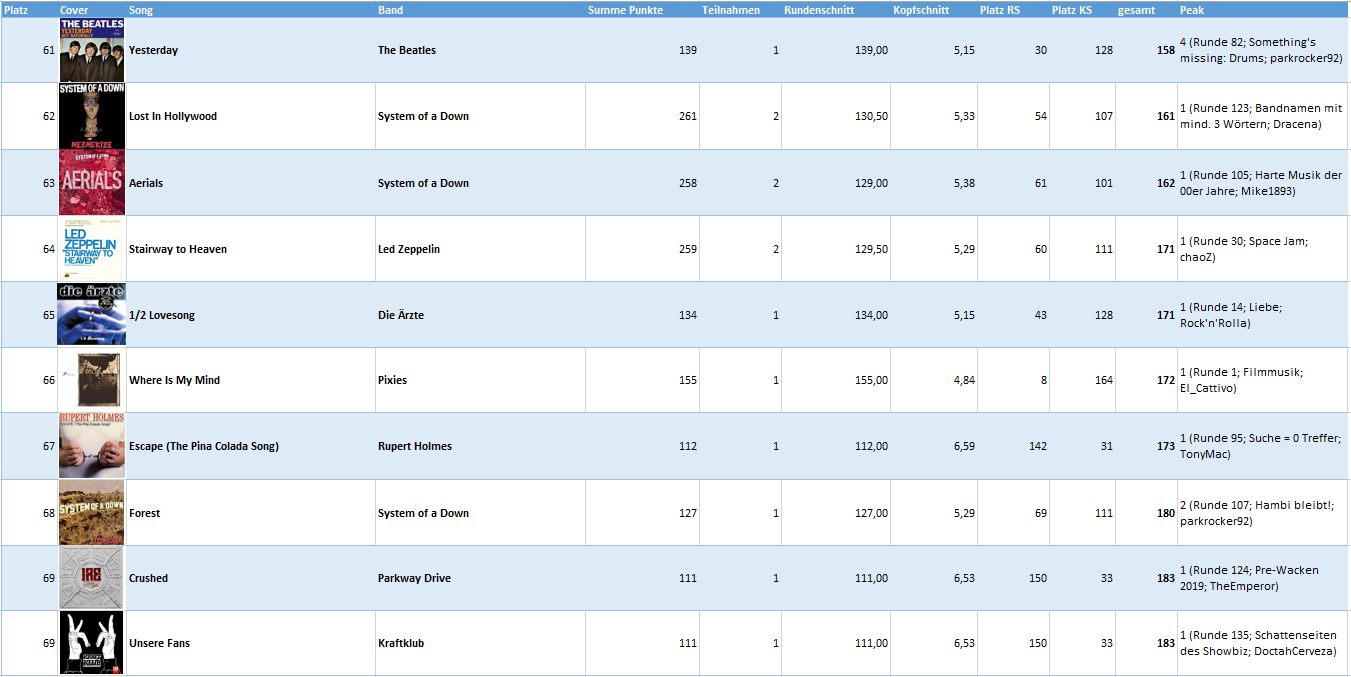Select the Rupert Holmes cover thumbnail
Viewport: 1351px width, 677px height.
click(92, 446)
